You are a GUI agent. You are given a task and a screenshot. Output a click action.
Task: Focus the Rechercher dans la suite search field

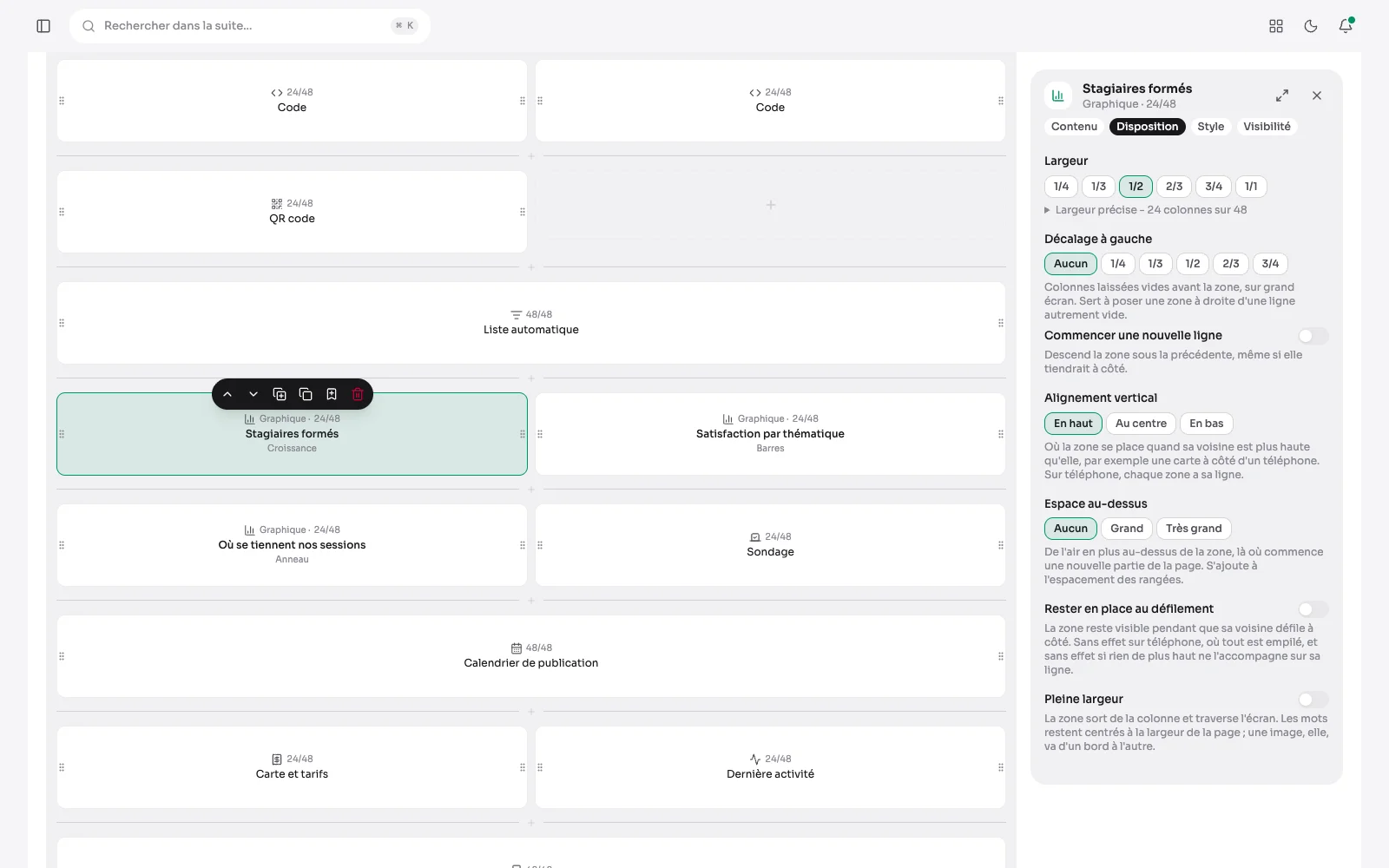[250, 26]
